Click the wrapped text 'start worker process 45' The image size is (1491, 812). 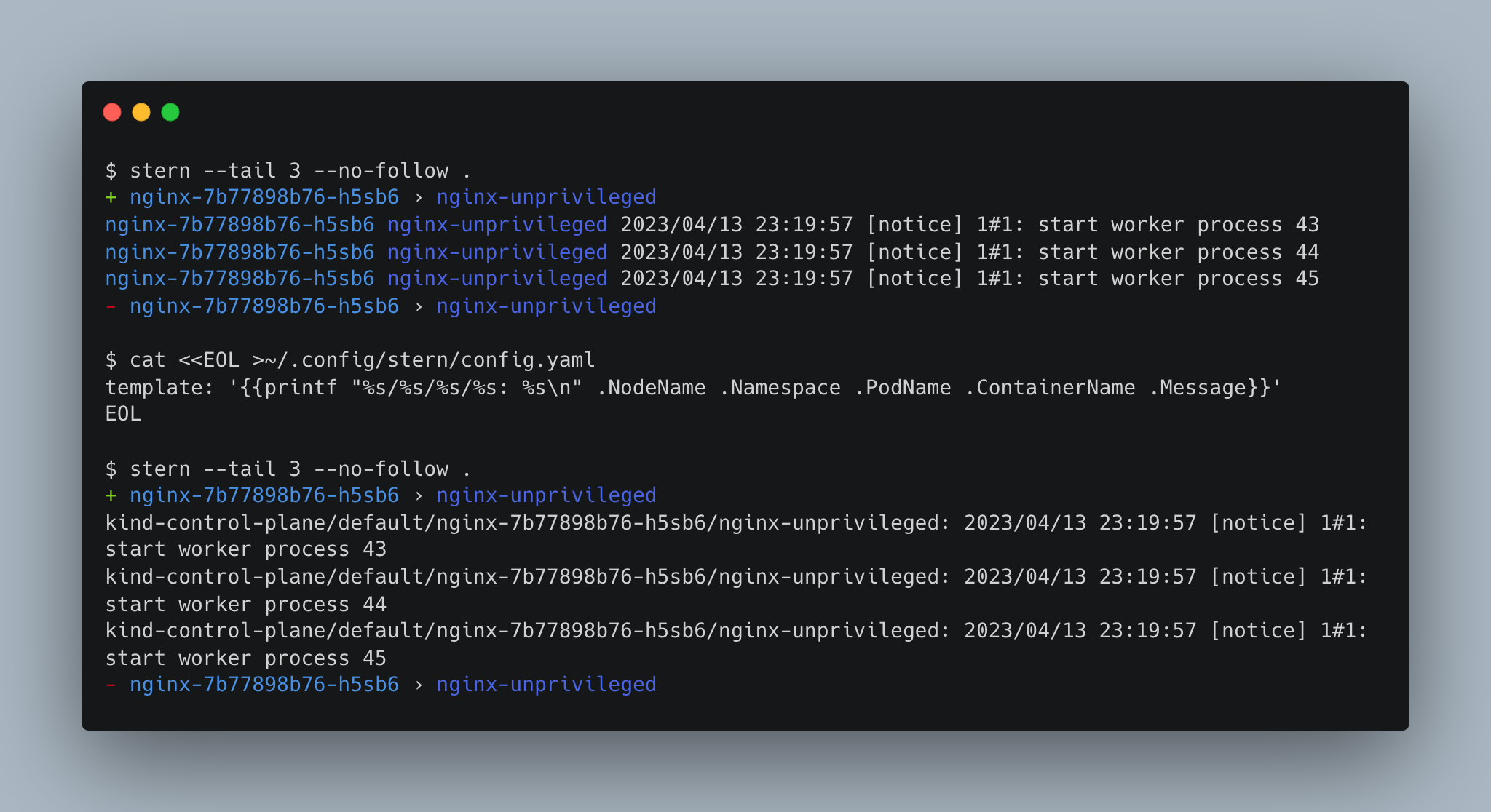tap(246, 658)
